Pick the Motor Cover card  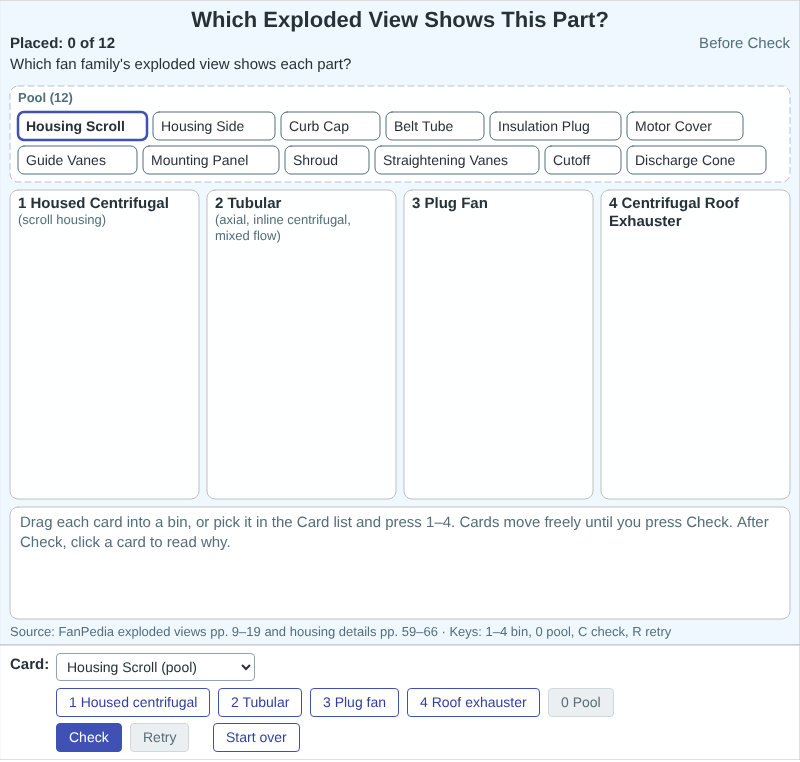click(685, 126)
